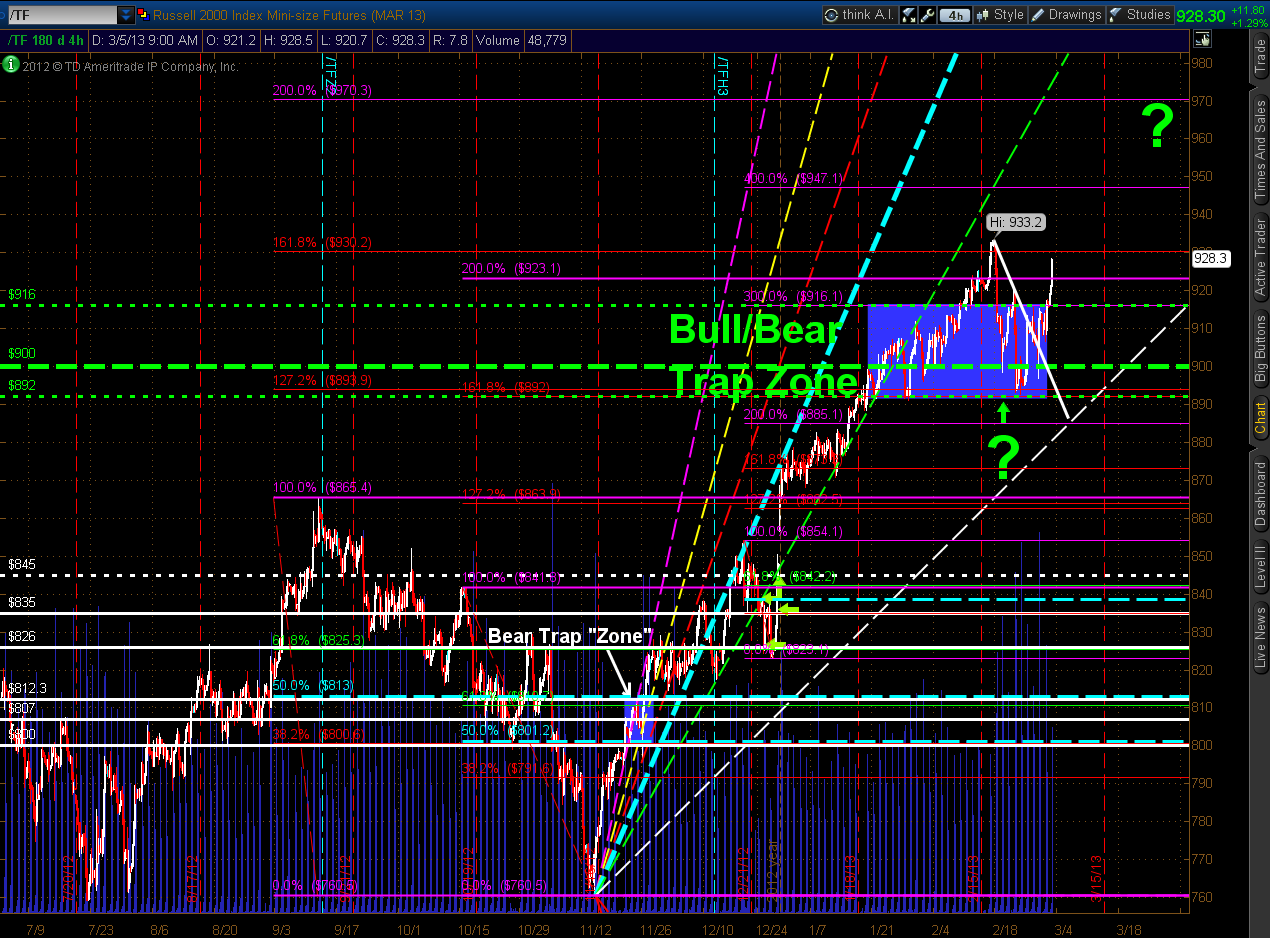
Task: Click the 100.0% ($865.4) Fibonacci label
Action: (322, 487)
